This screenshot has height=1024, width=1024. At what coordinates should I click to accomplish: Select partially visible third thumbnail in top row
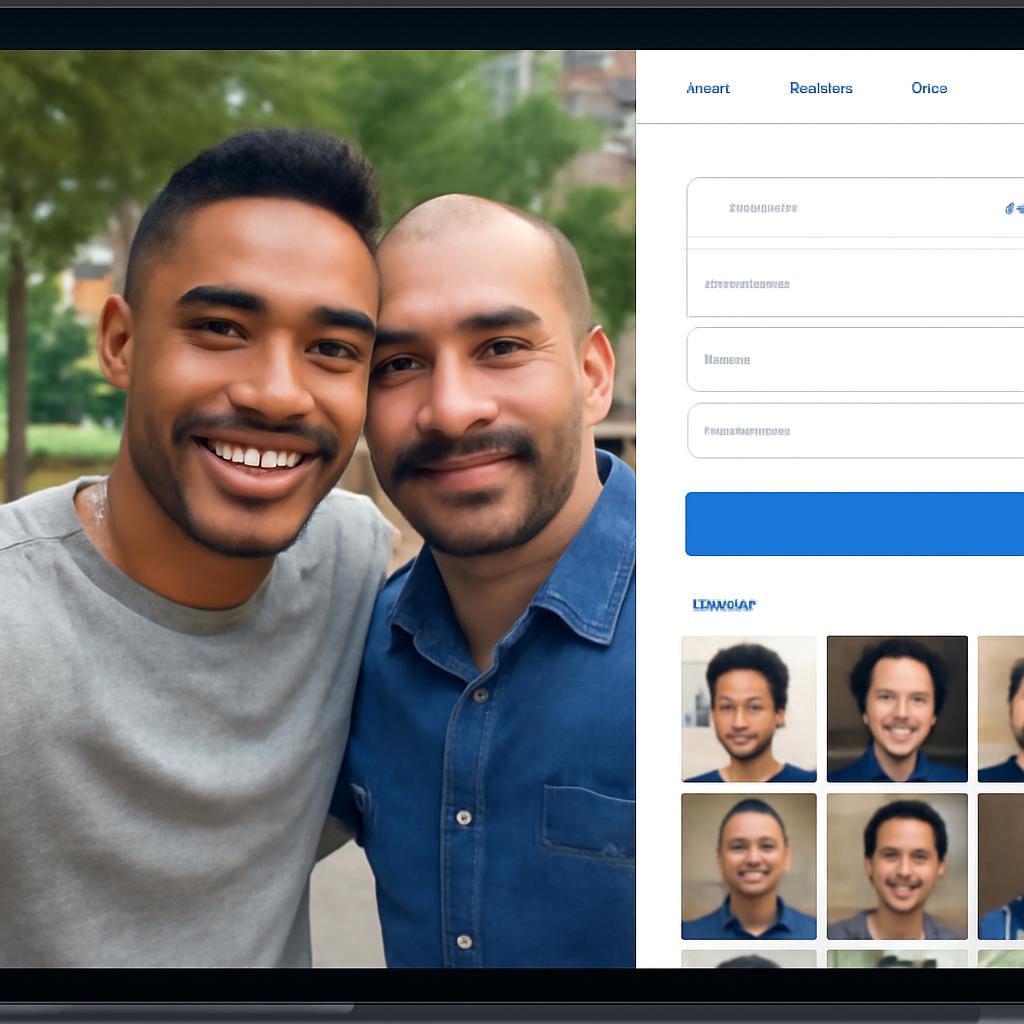click(x=1000, y=709)
